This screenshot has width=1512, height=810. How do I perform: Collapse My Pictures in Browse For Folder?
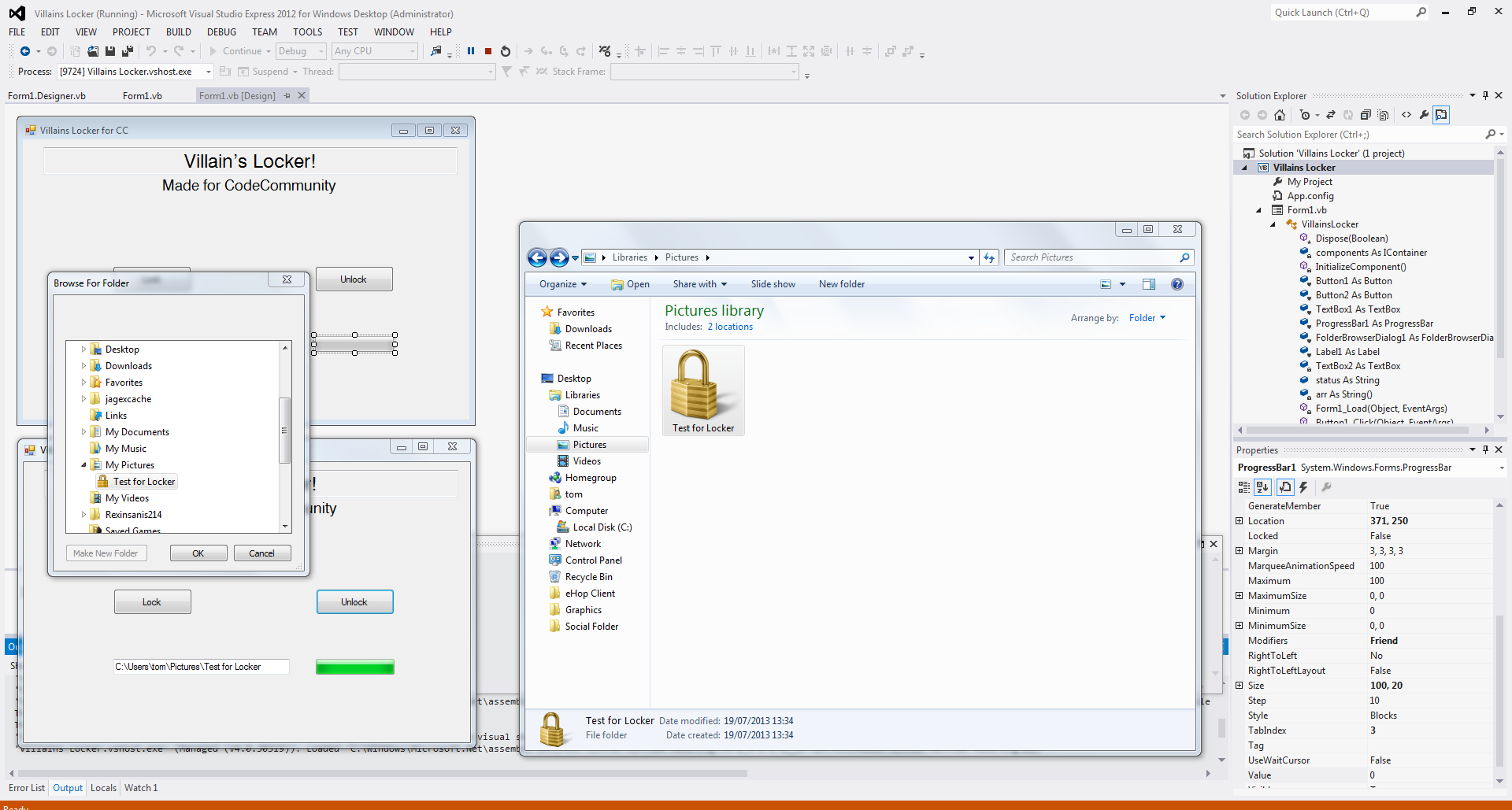coord(83,465)
